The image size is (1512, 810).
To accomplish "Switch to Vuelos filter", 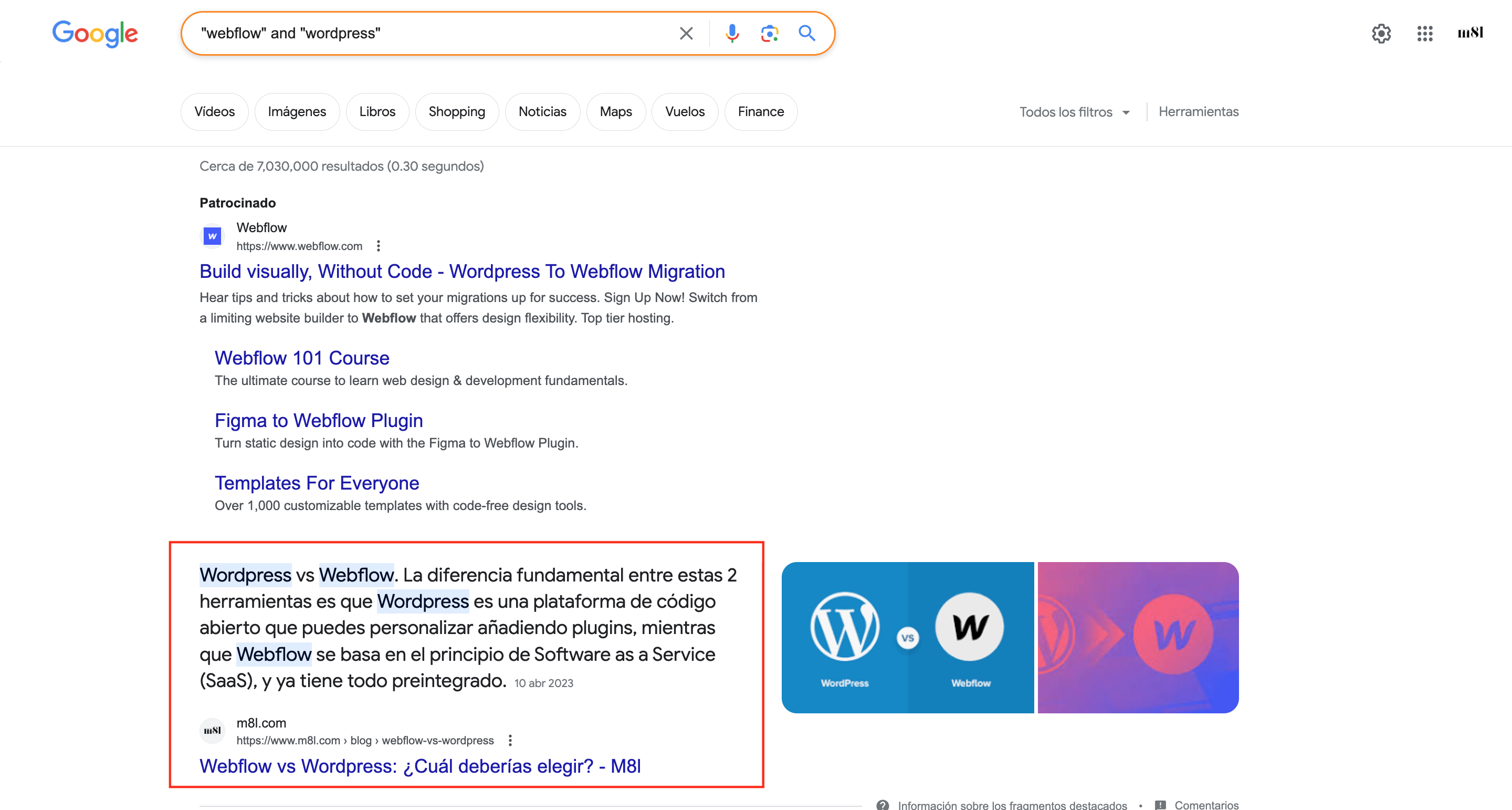I will coord(685,111).
